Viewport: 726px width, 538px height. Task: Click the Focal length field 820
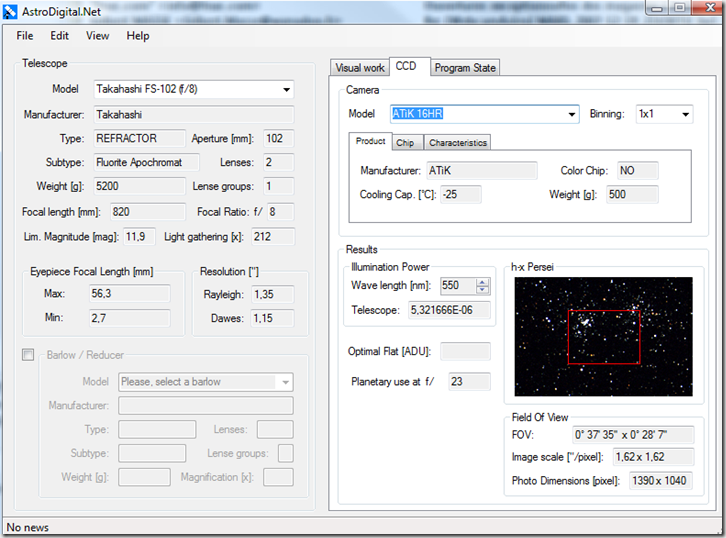tap(148, 212)
